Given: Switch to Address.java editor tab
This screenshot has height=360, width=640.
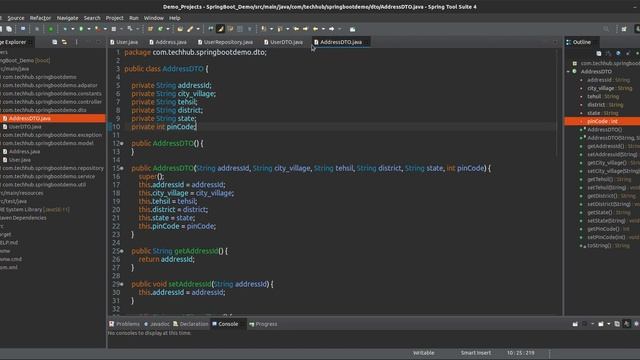Looking at the screenshot, I should click(x=168, y=42).
